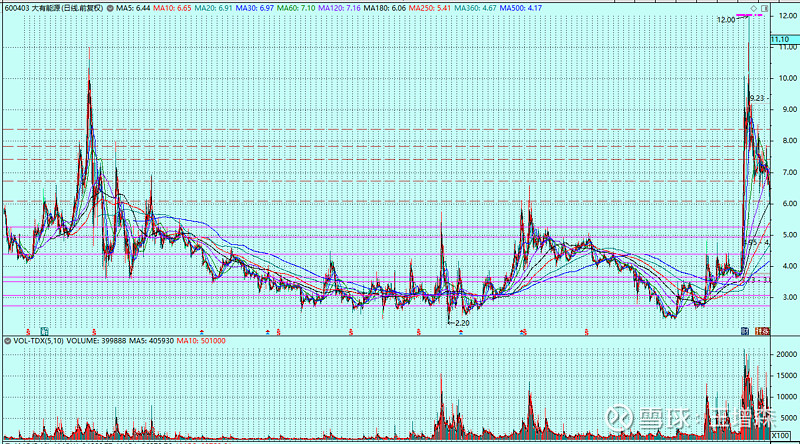This screenshot has width=800, height=444.
Task: Click the 2.20 low price annotation
Action: coord(459,324)
